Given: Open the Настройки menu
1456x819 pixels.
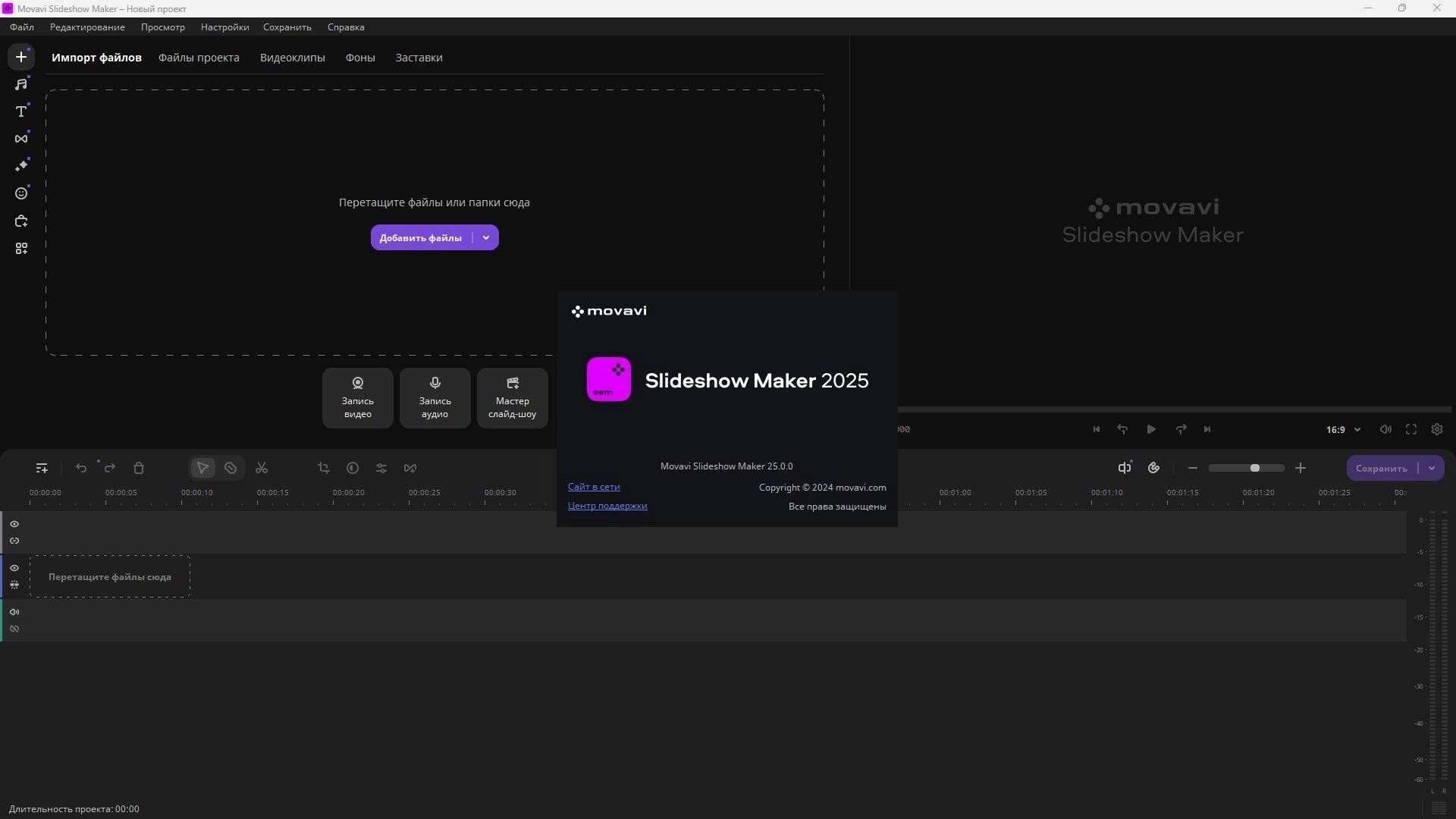Looking at the screenshot, I should [x=225, y=27].
